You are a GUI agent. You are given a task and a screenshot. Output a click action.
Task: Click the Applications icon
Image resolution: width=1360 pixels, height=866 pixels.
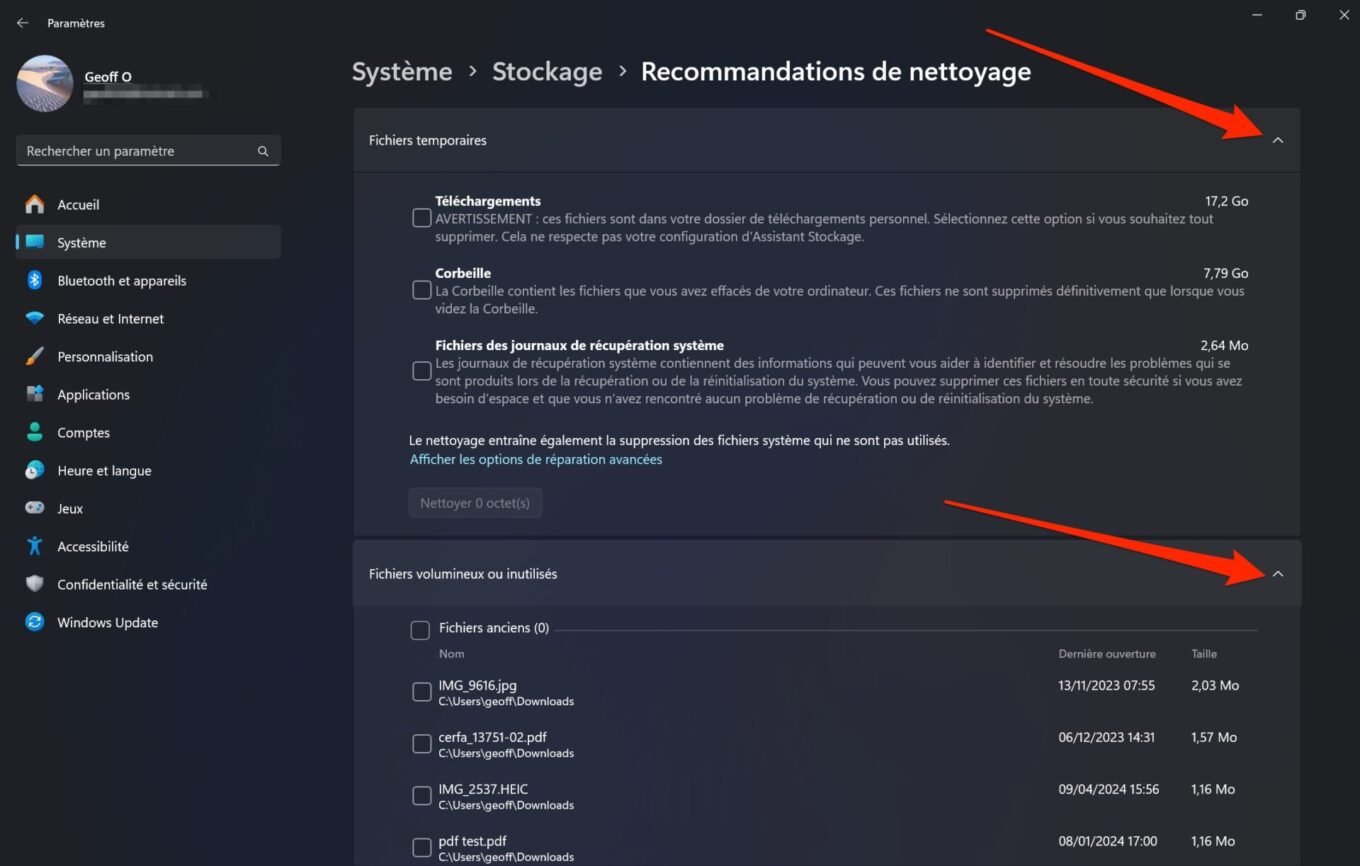click(x=35, y=394)
